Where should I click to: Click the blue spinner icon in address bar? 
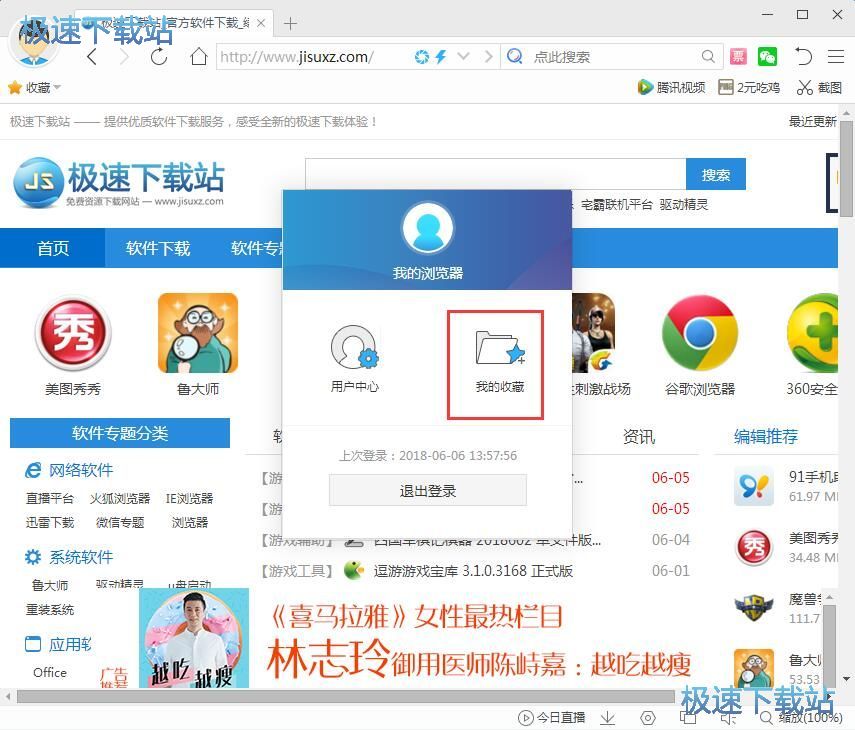click(422, 57)
